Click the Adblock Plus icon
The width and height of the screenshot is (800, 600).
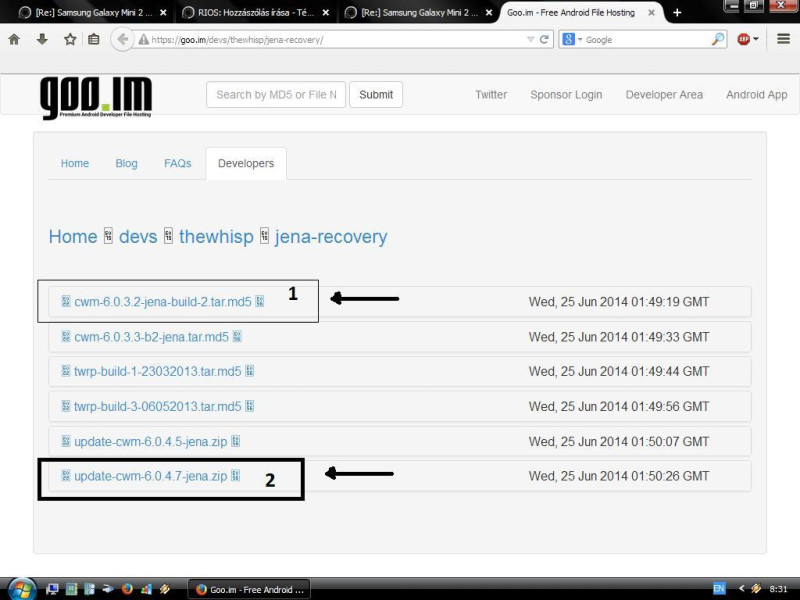tap(743, 39)
